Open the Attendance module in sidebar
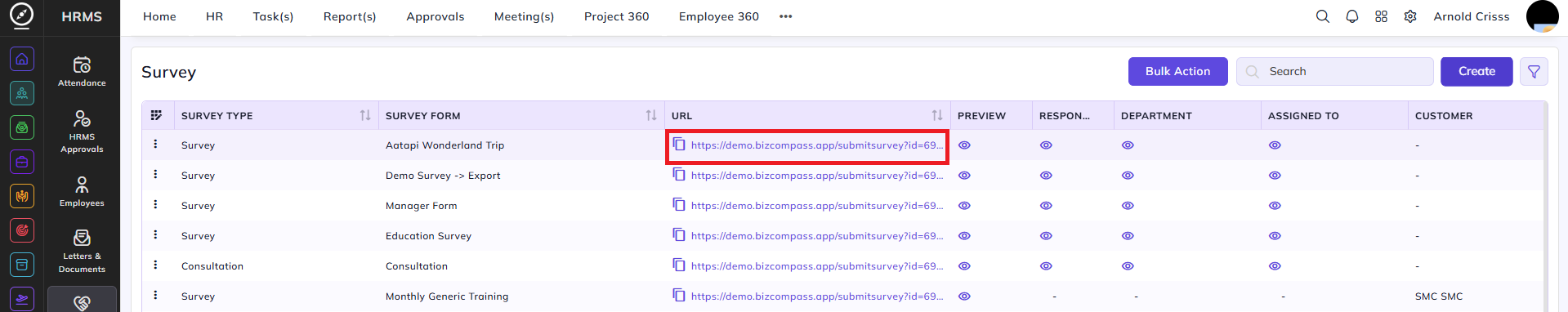Image resolution: width=1568 pixels, height=312 pixels. 82,71
